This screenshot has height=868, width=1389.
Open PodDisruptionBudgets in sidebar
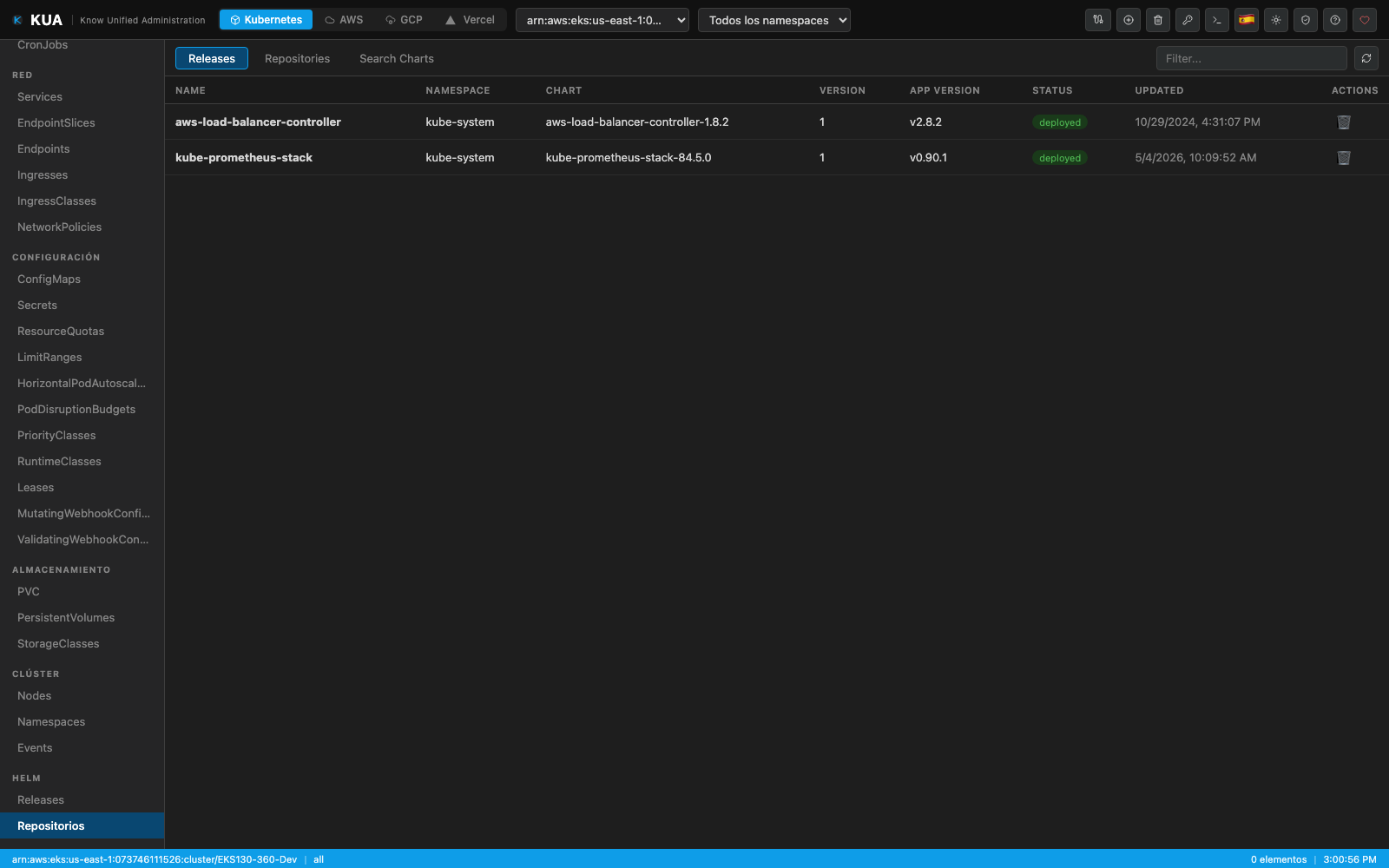tap(82, 410)
